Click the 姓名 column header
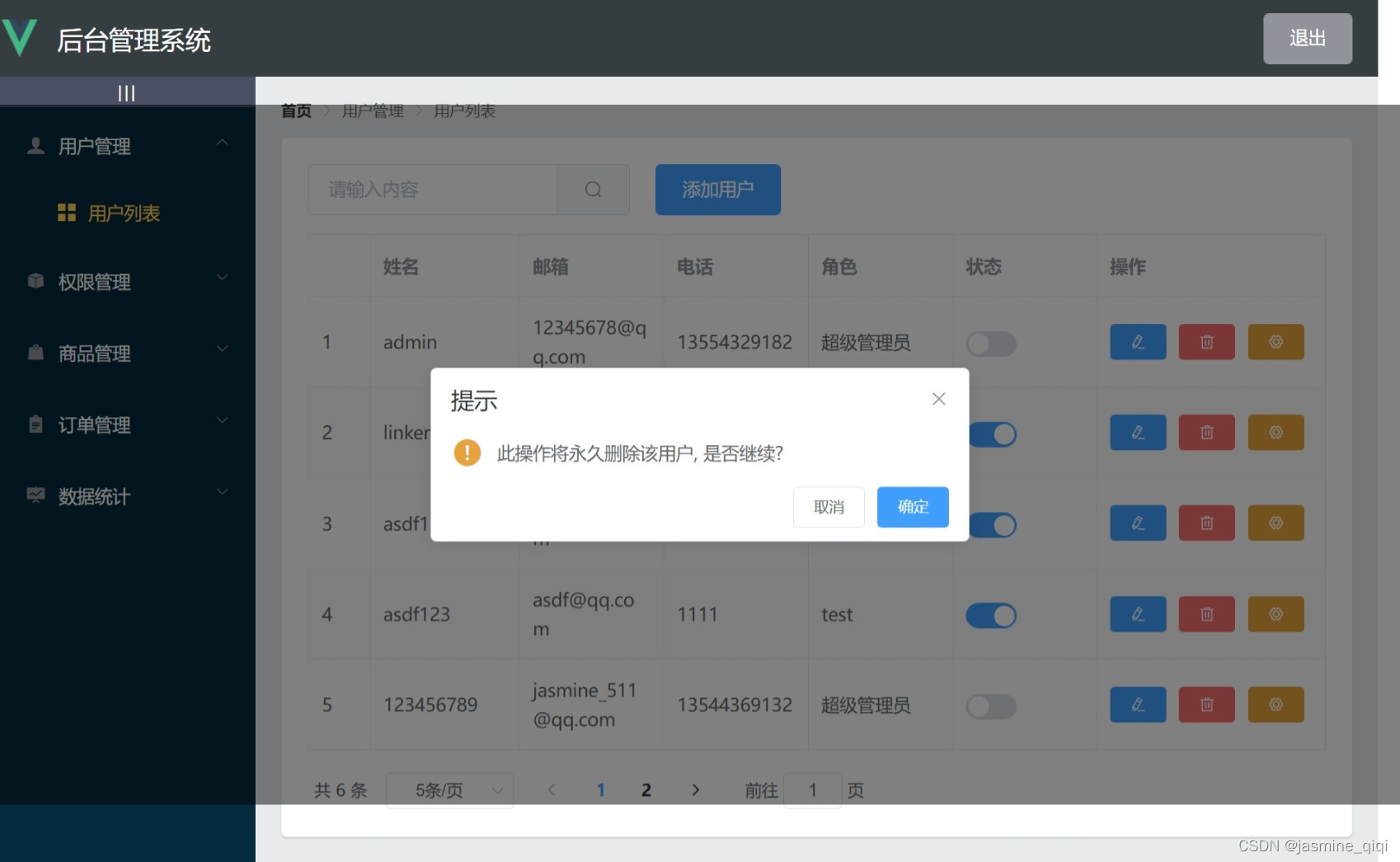Screen dimensions: 1400x862 (401, 267)
